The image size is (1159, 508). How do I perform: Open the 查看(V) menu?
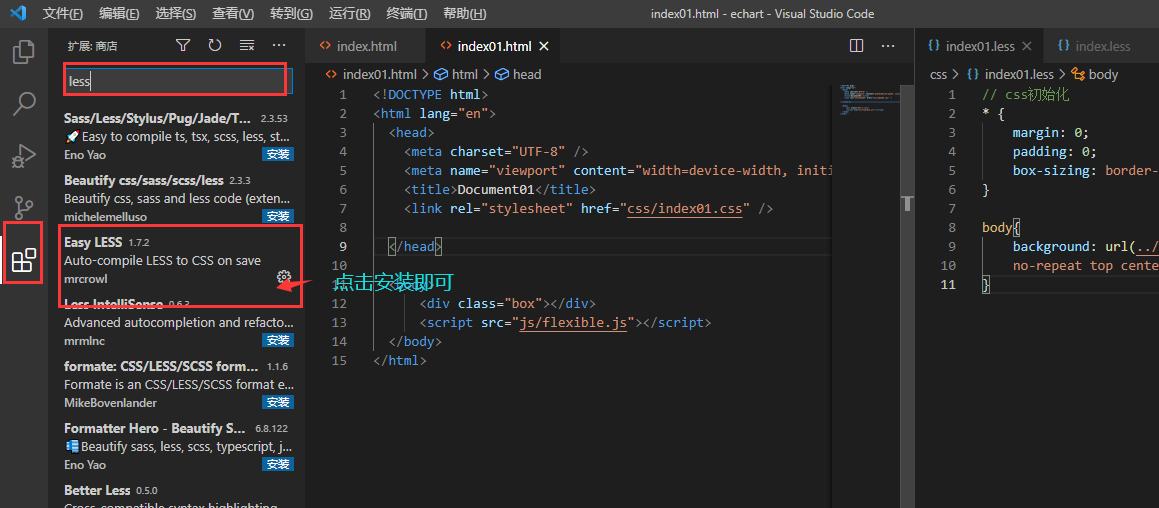(233, 13)
